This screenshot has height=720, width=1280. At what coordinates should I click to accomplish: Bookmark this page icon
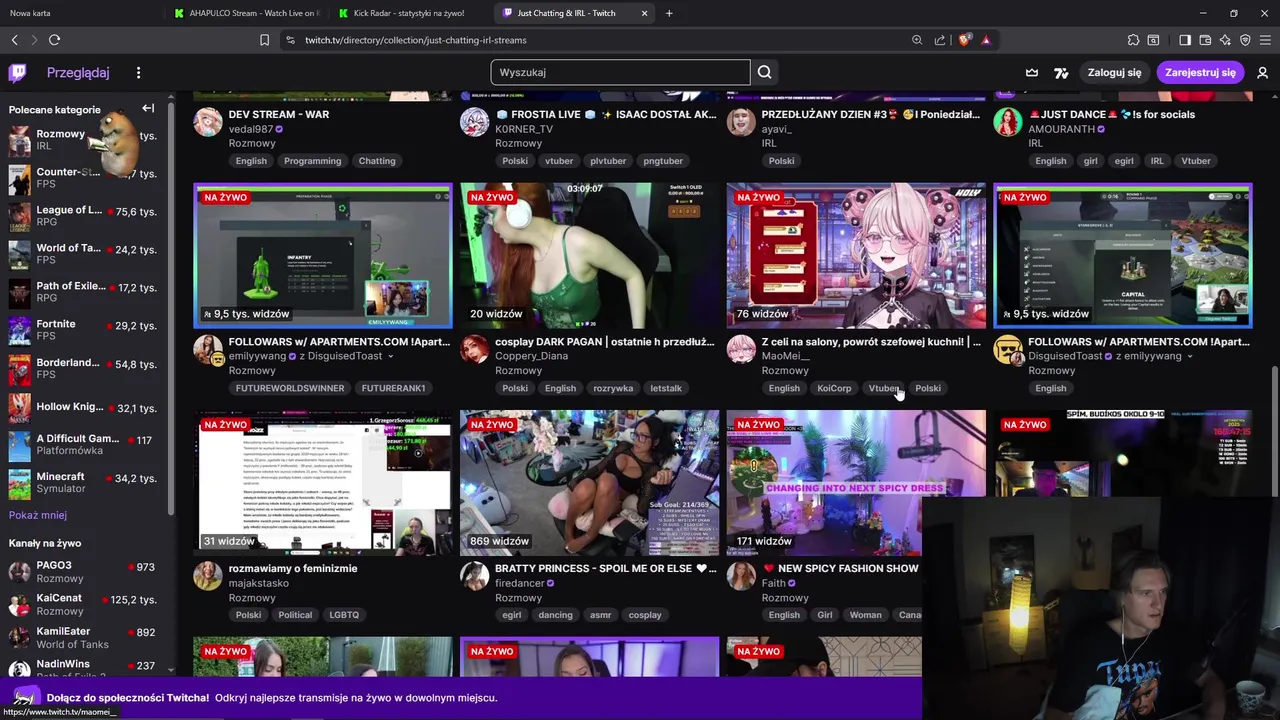coord(264,40)
